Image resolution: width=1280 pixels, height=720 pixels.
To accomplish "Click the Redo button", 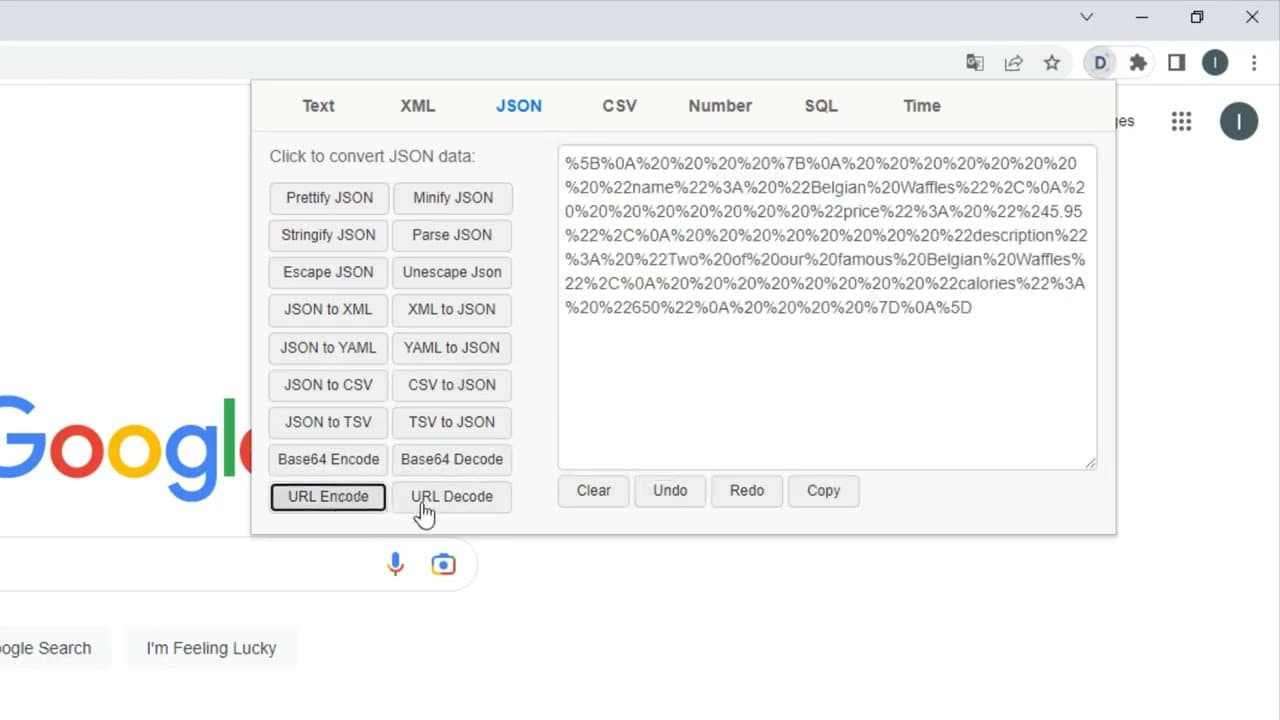I will click(x=747, y=491).
